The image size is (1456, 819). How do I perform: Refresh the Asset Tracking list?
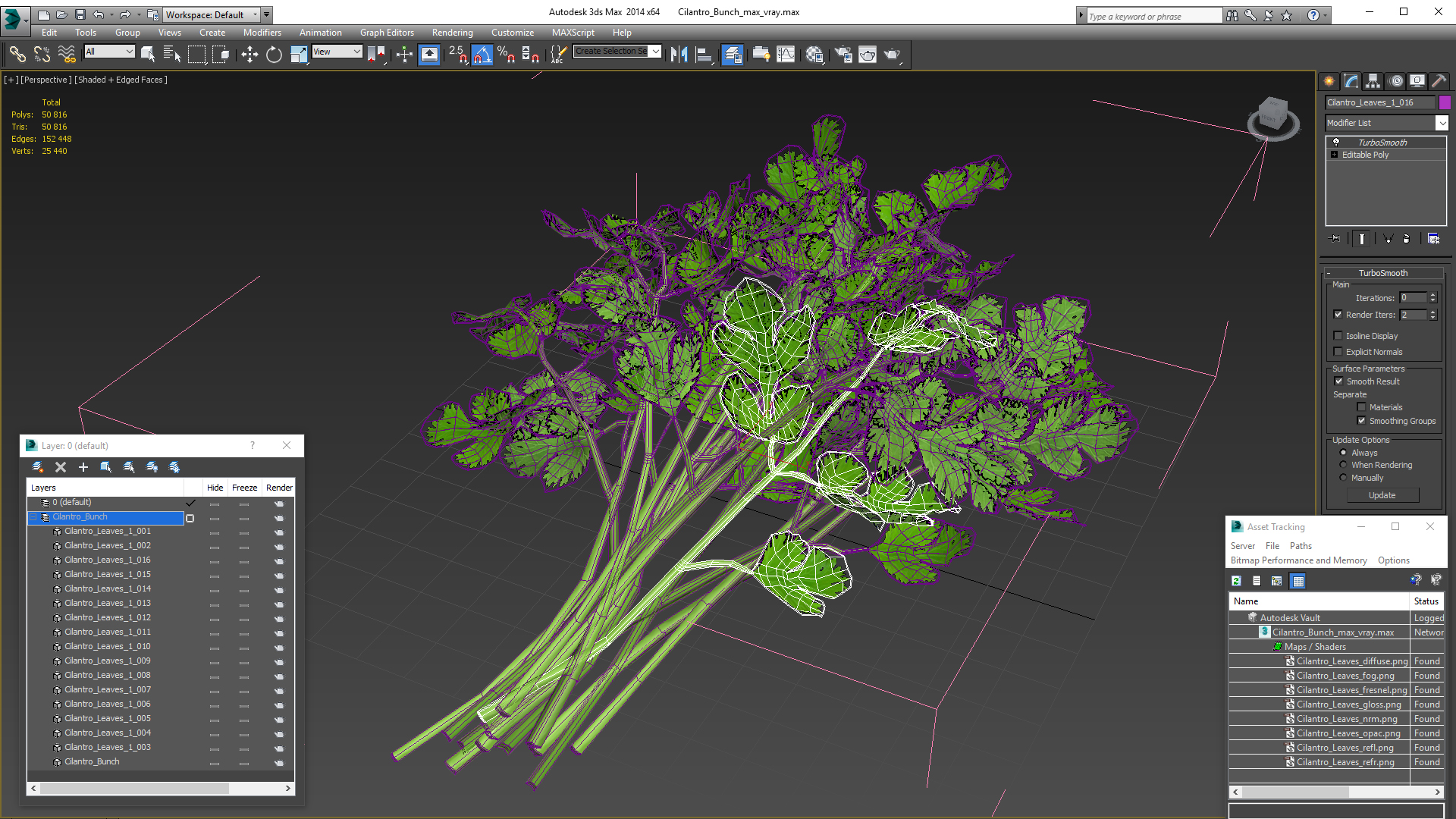point(1236,581)
